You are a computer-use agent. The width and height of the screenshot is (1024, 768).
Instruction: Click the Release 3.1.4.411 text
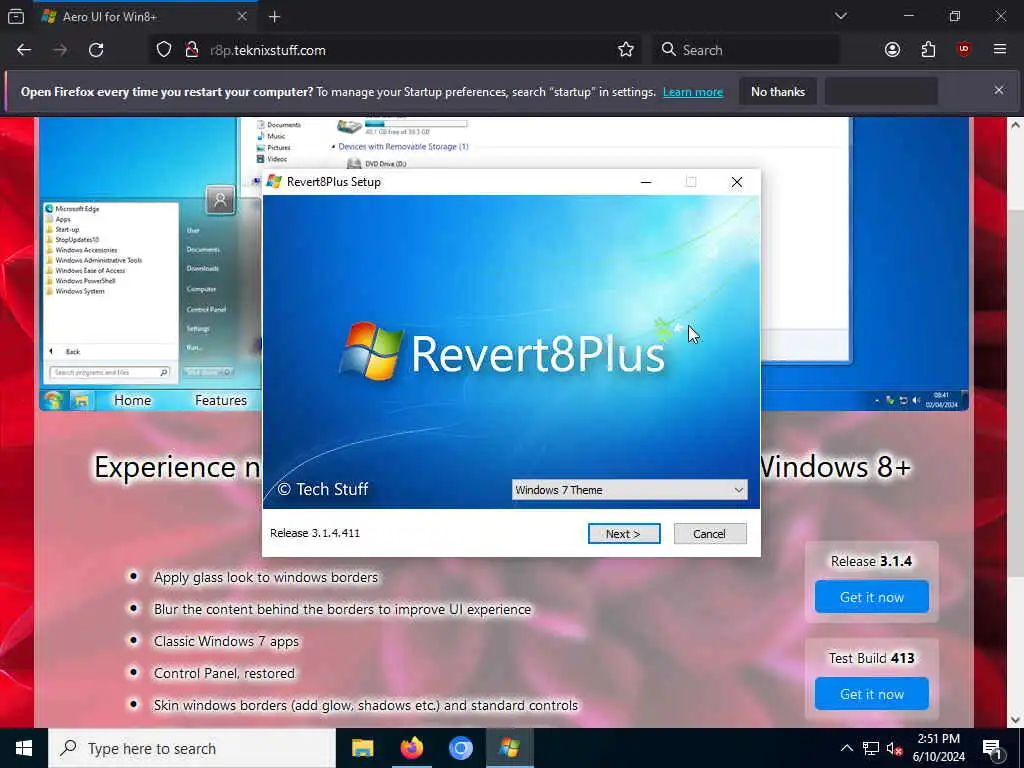(x=315, y=533)
